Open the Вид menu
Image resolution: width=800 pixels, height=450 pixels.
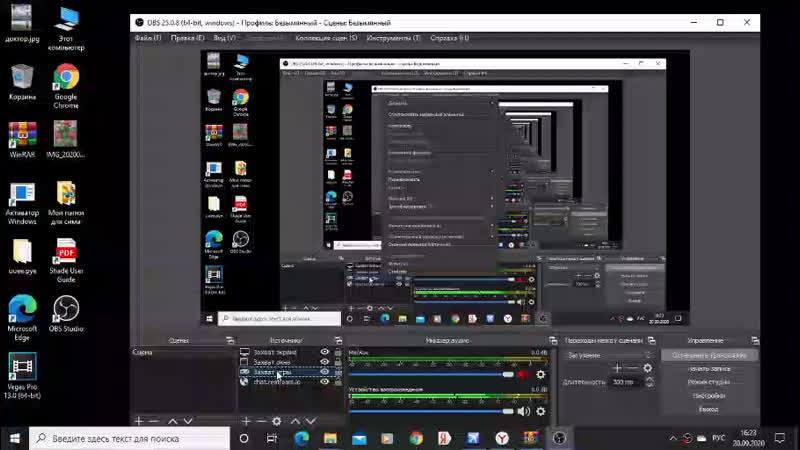click(224, 38)
